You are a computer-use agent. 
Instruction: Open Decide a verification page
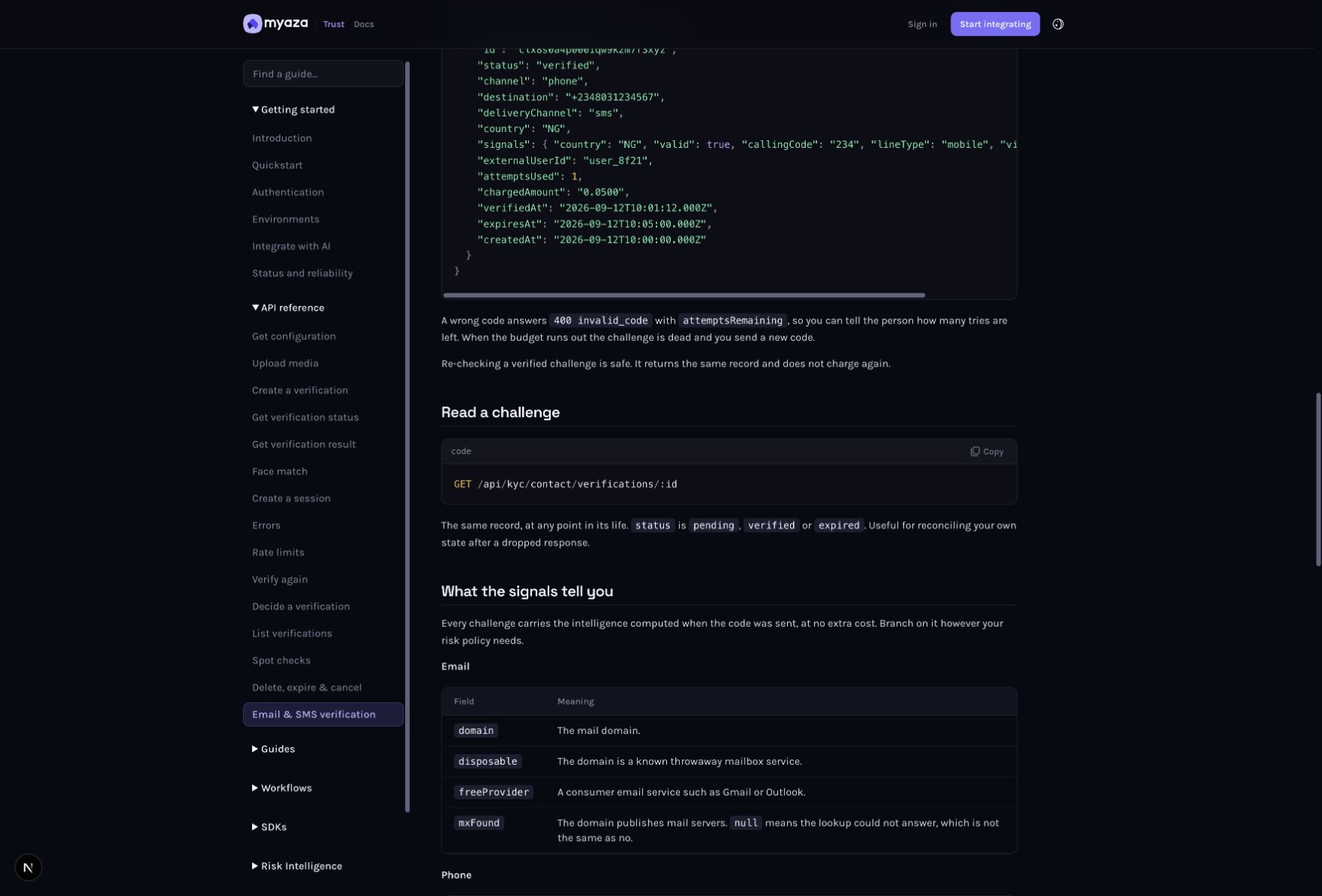click(300, 607)
